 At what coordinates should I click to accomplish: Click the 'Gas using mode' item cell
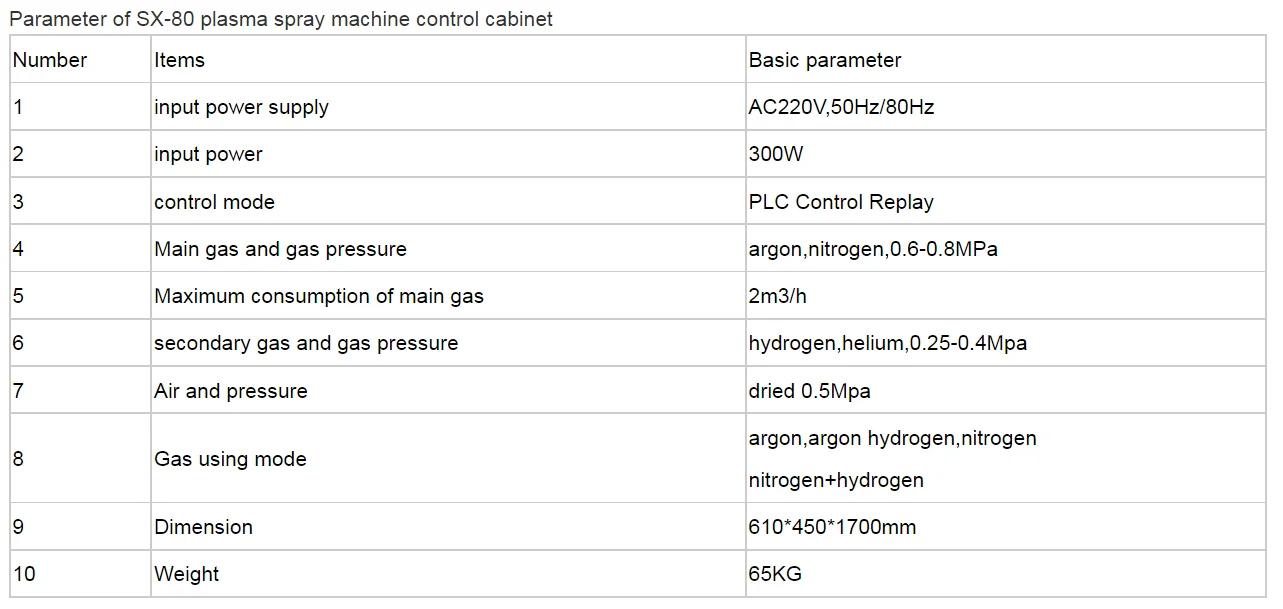click(x=448, y=459)
